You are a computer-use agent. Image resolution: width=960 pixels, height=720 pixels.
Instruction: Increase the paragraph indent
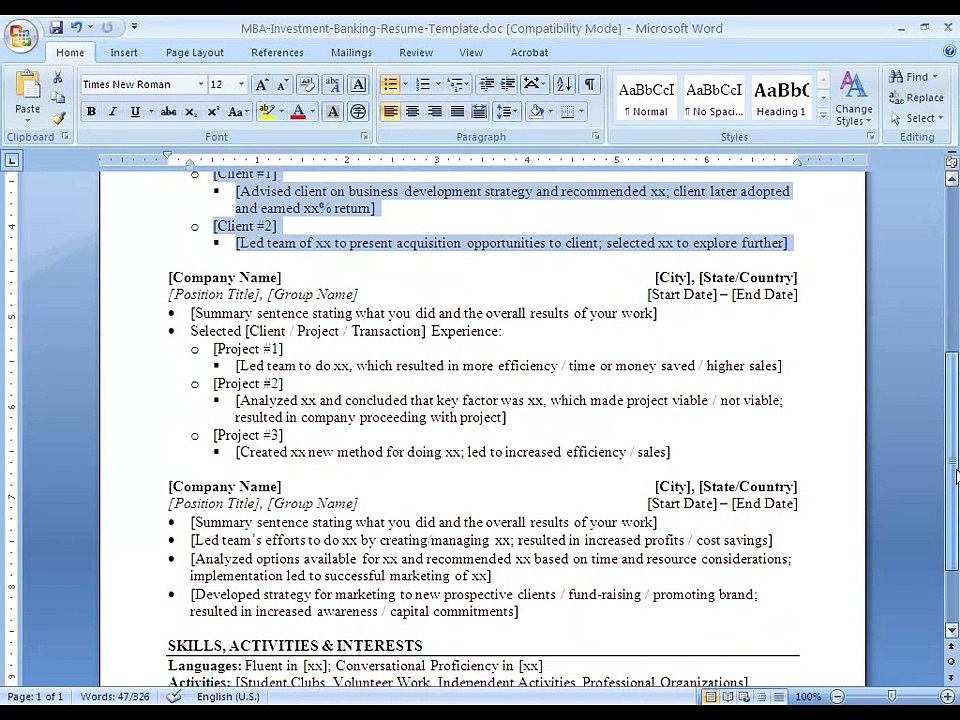508,84
